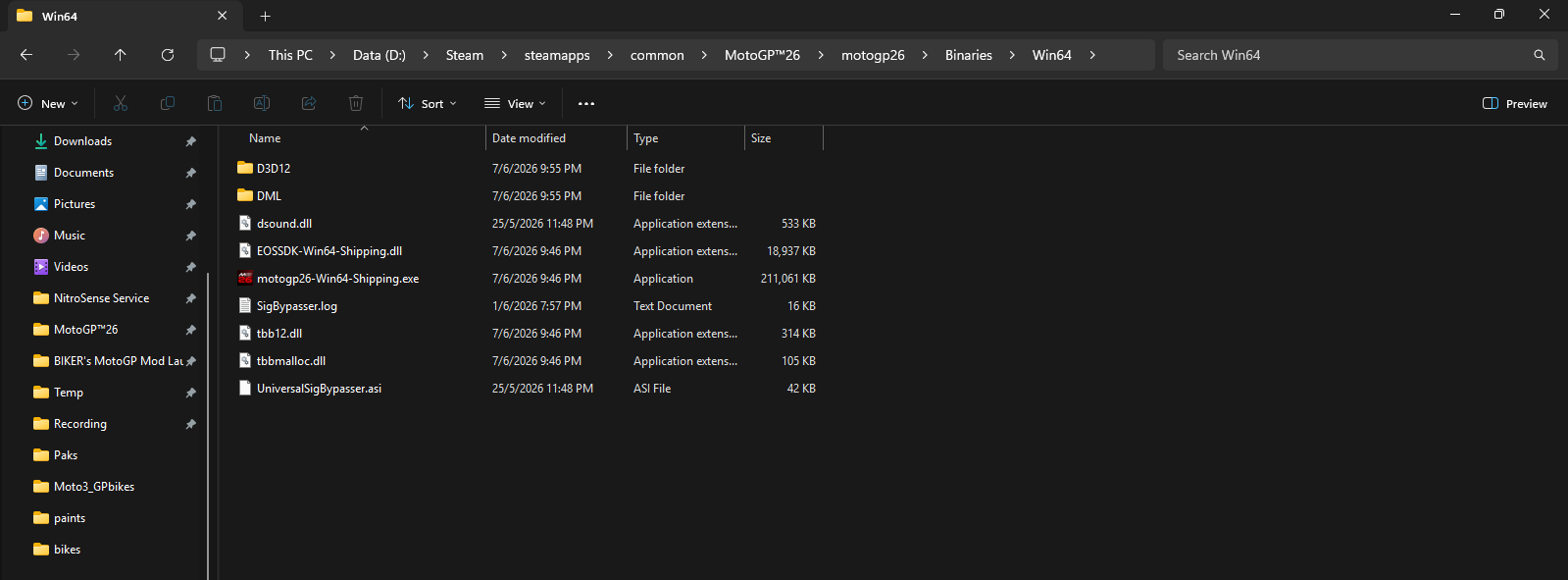
Task: Navigate to steamapps breadcrumb
Action: (x=557, y=55)
